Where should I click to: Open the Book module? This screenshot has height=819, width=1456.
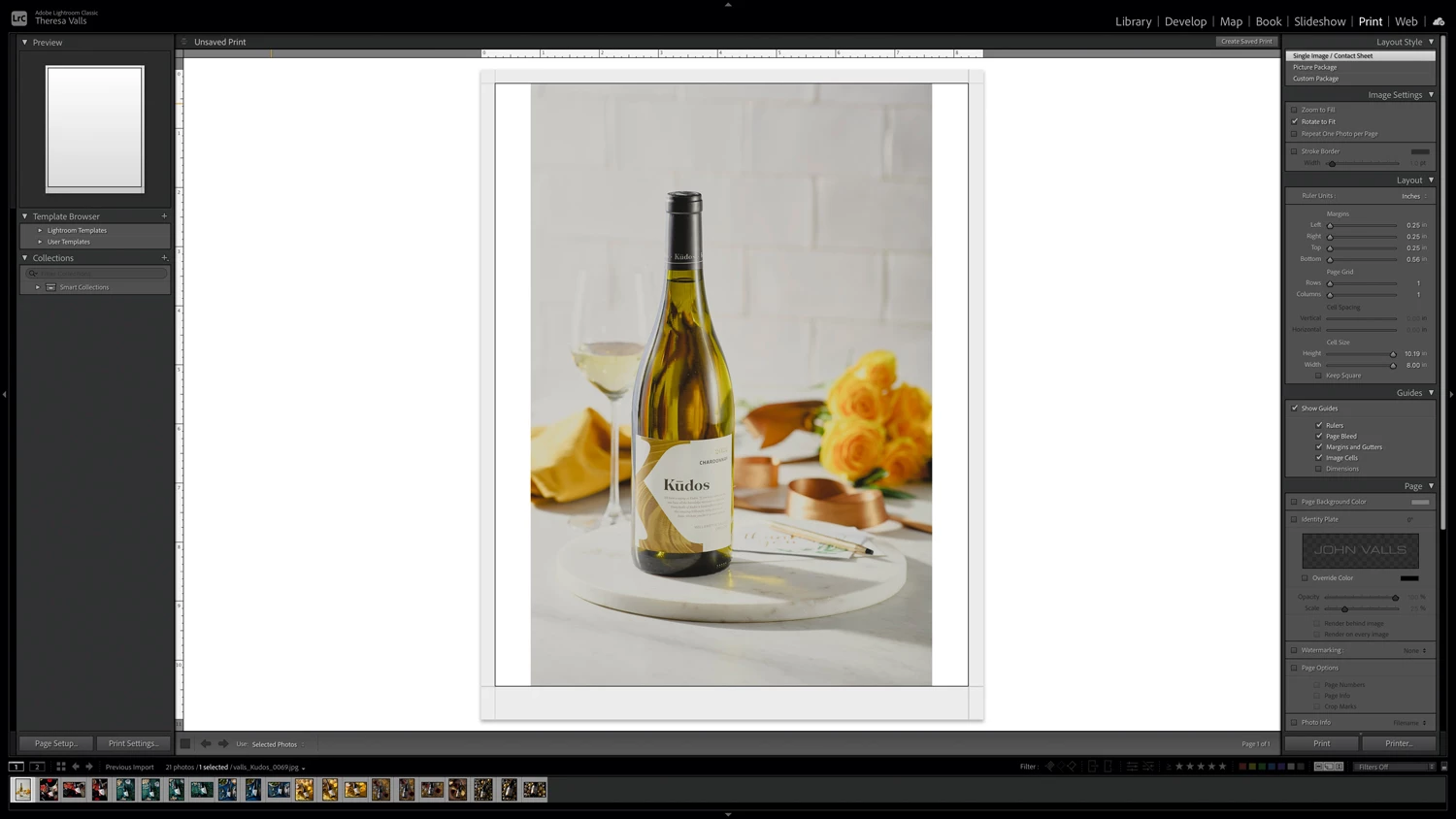point(1268,21)
